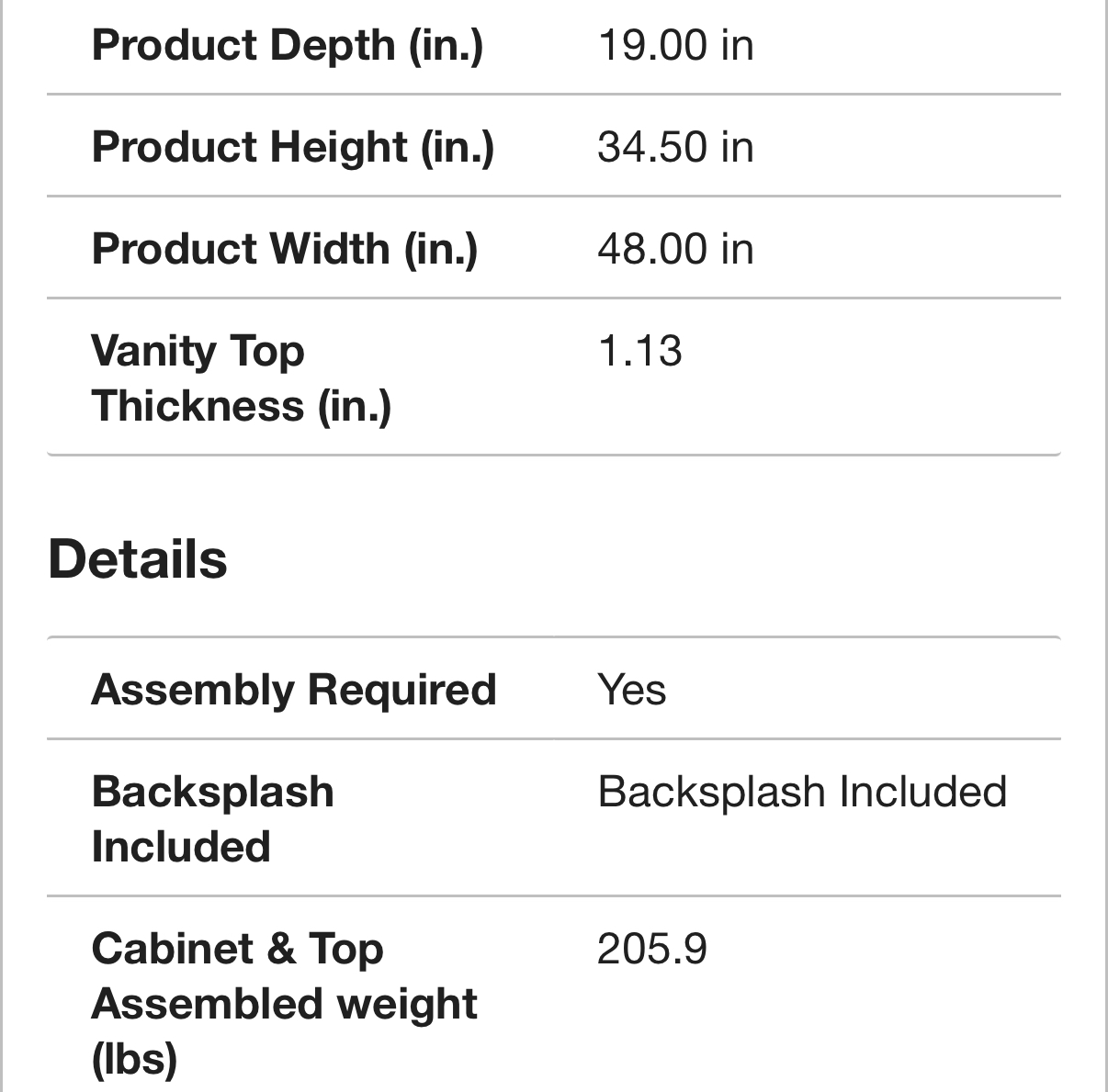Select the 1.13 thickness value
The image size is (1108, 1092).
[x=639, y=352]
